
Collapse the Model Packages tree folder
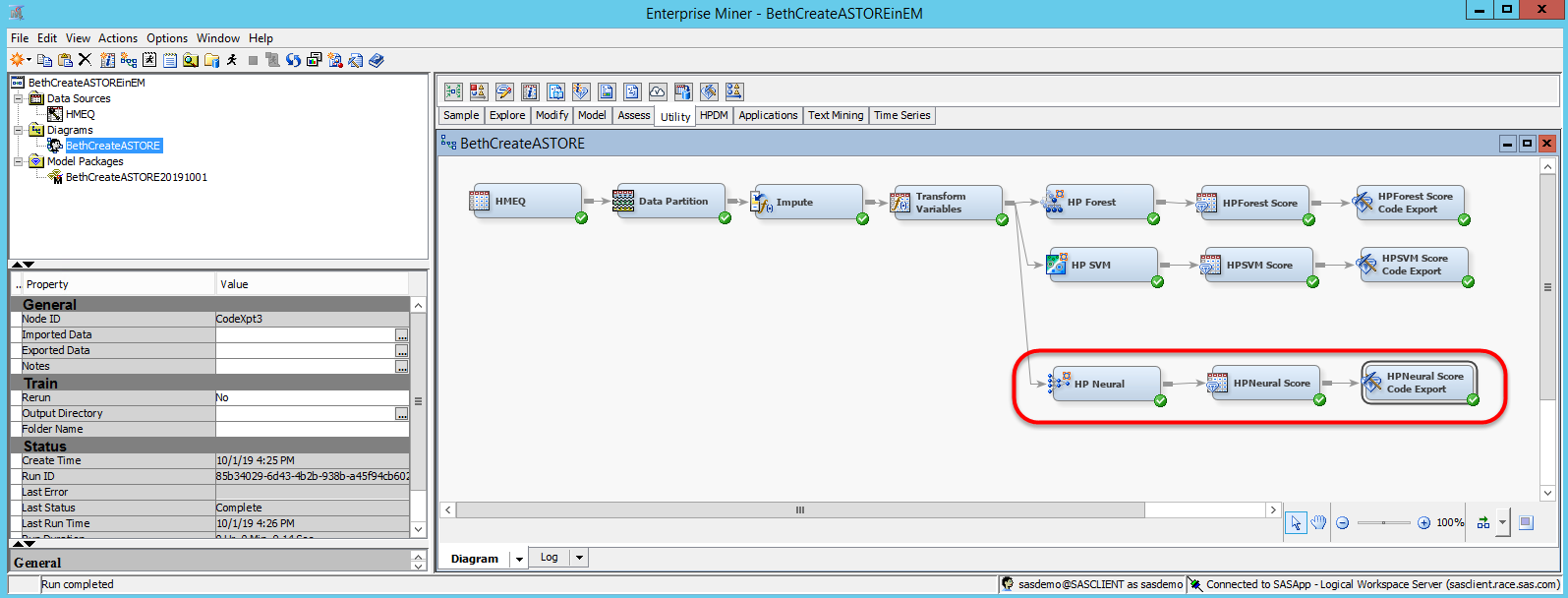[18, 161]
